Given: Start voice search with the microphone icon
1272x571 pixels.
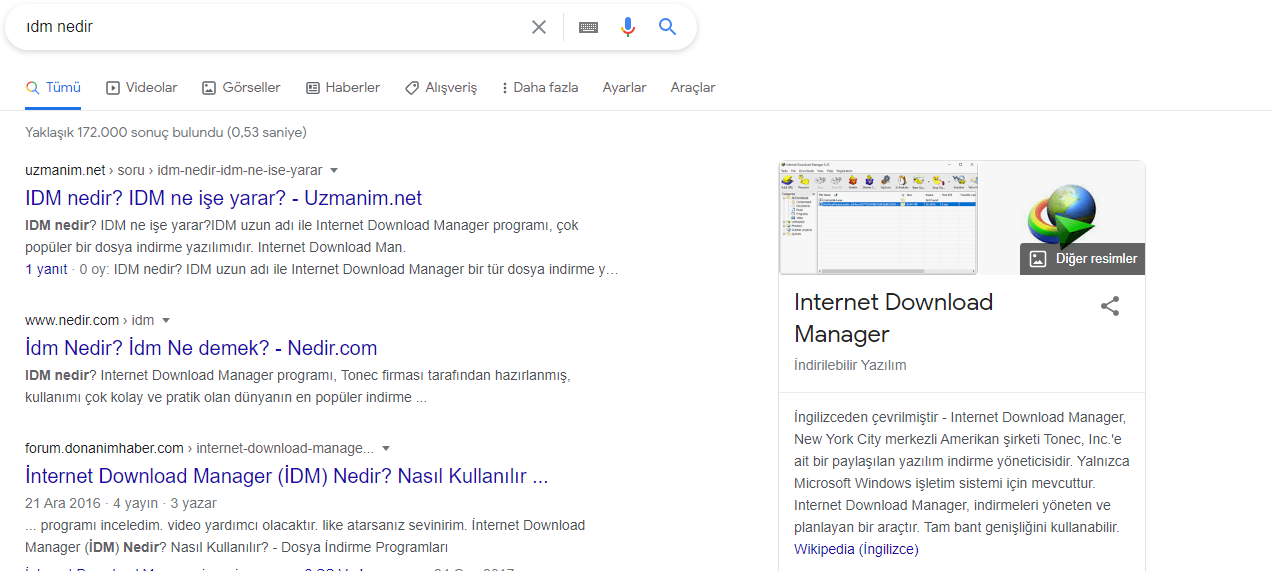Looking at the screenshot, I should pyautogui.click(x=628, y=27).
